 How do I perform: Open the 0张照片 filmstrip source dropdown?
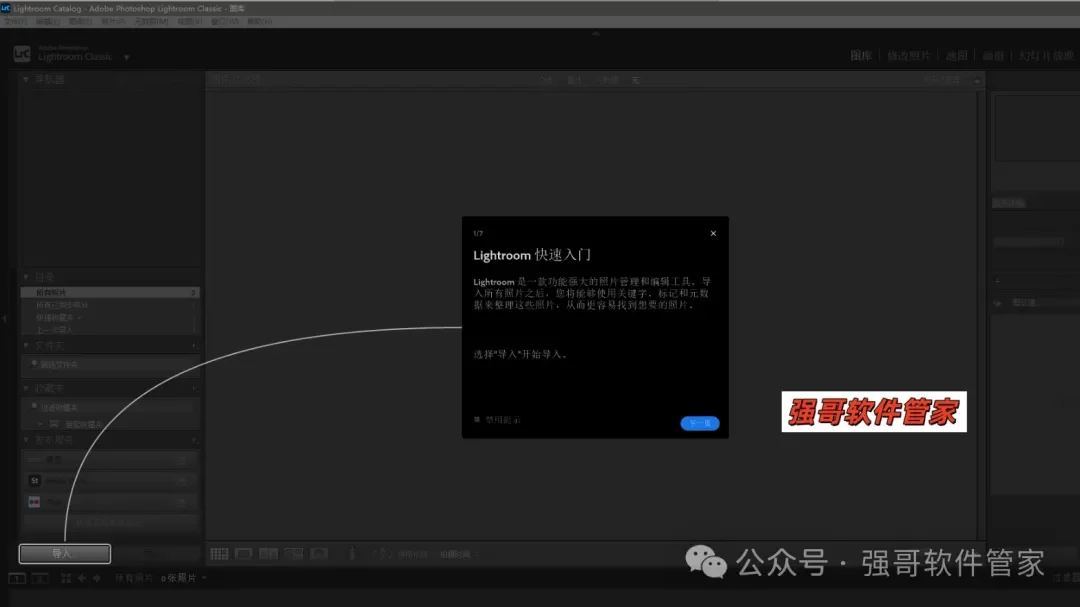coord(184,578)
